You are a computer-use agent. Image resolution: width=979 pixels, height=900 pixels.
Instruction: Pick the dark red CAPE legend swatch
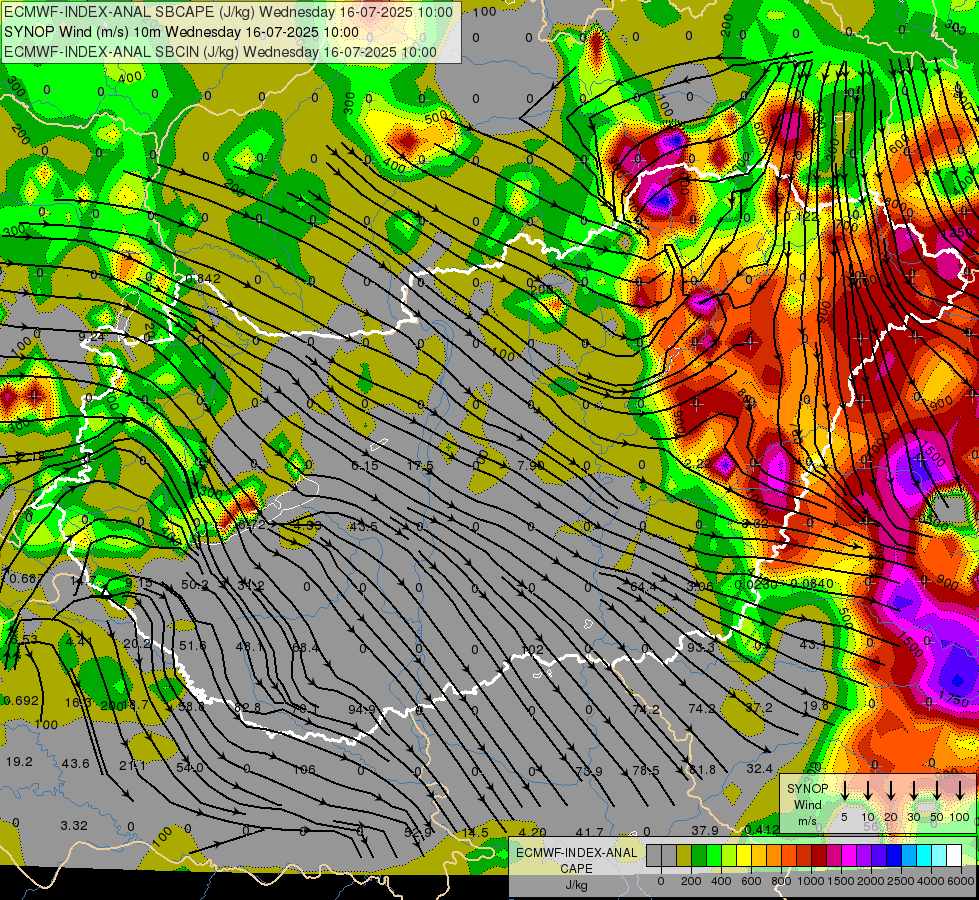pyautogui.click(x=819, y=856)
